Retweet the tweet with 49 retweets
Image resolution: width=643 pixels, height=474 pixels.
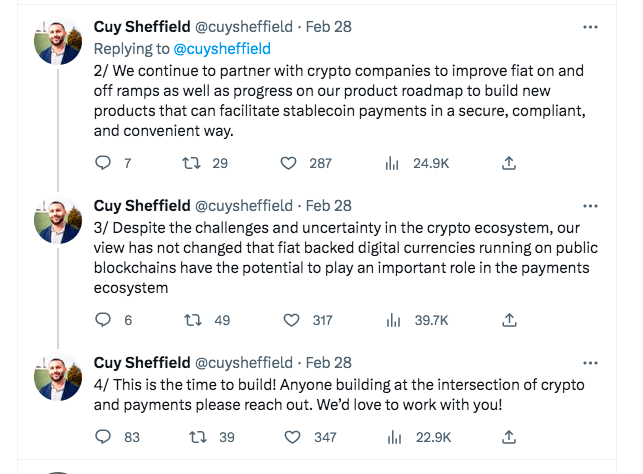(x=193, y=320)
